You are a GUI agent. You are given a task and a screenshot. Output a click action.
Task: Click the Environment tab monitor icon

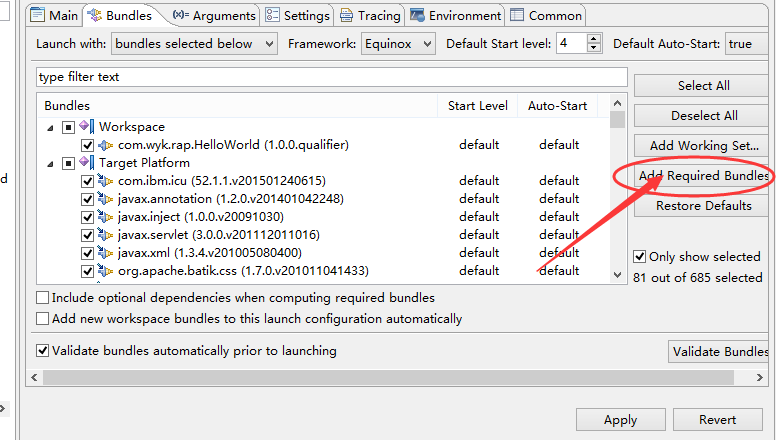click(417, 15)
